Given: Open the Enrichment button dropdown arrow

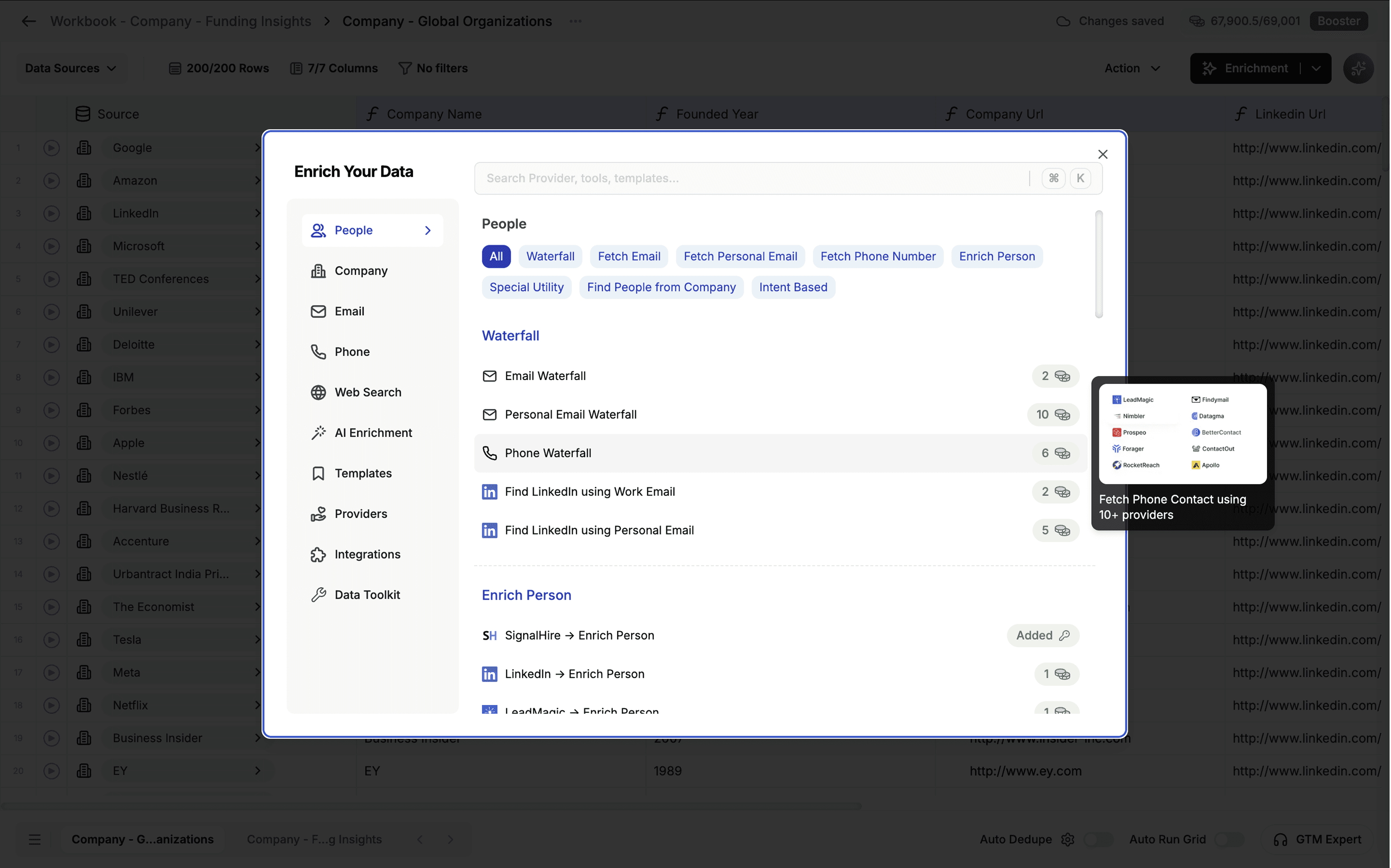Looking at the screenshot, I should pos(1316,68).
